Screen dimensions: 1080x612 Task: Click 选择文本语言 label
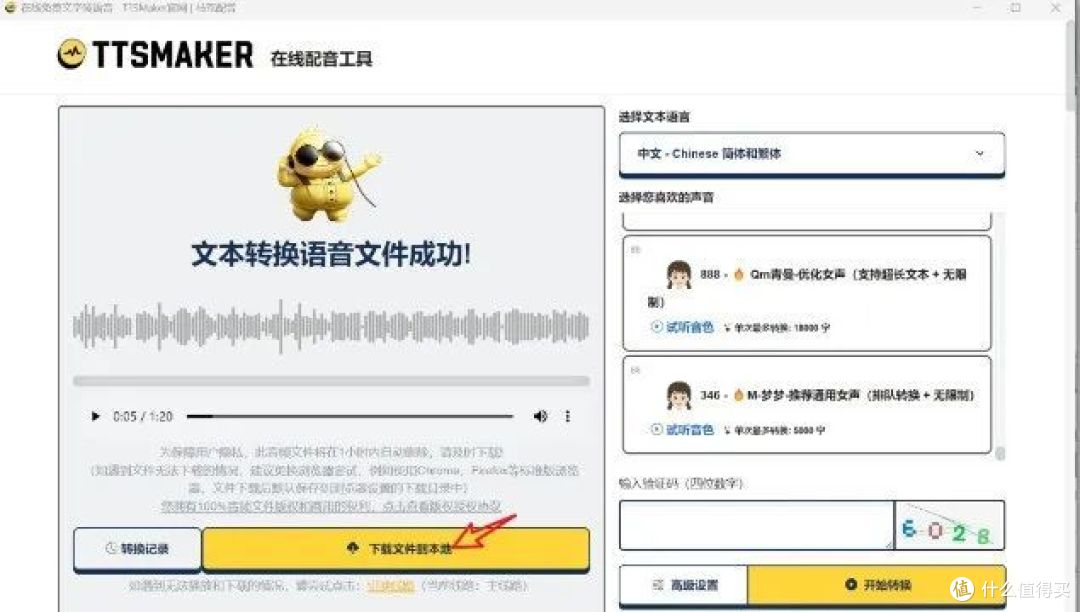[654, 117]
